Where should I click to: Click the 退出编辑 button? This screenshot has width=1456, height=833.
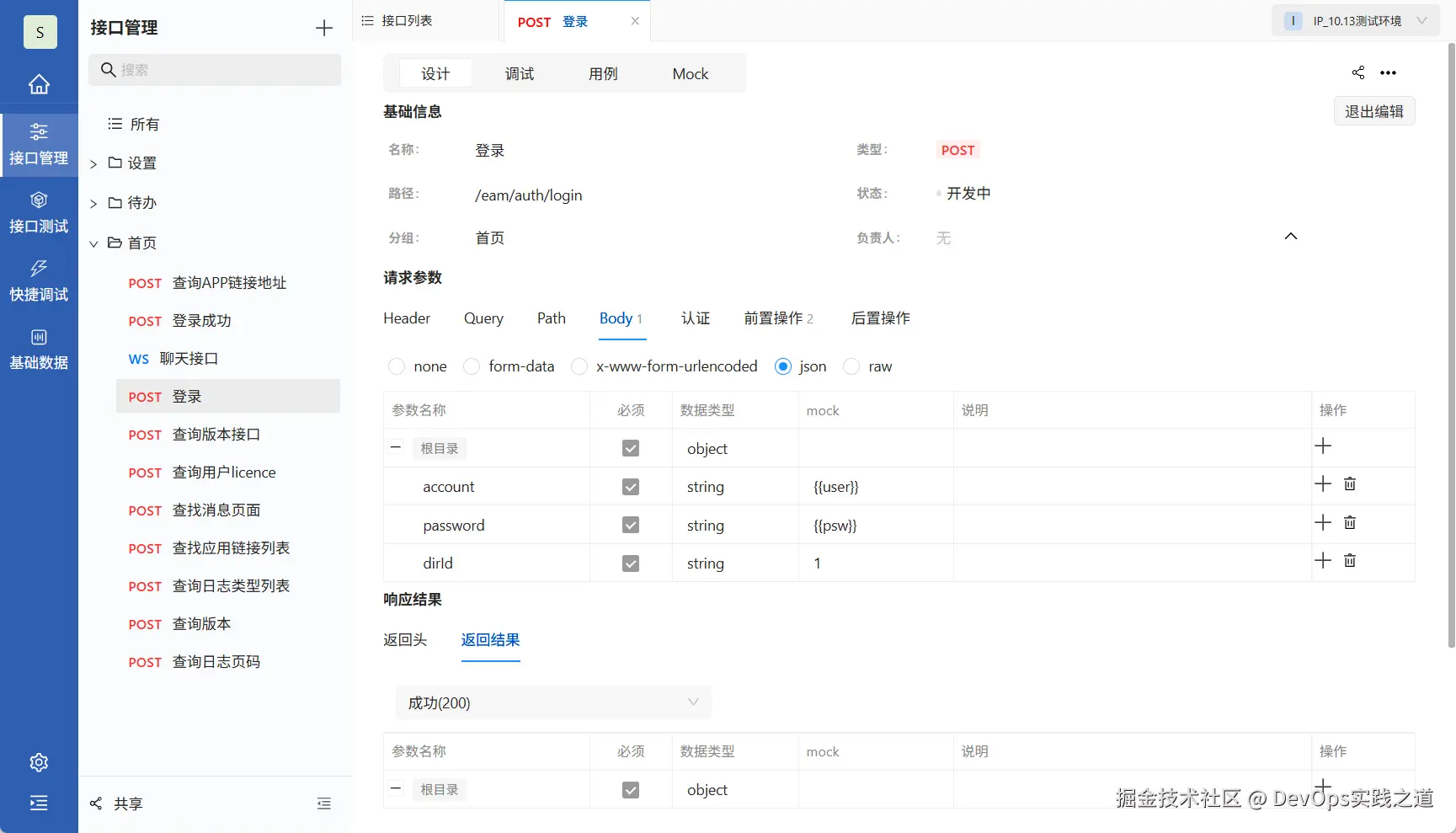point(1374,111)
